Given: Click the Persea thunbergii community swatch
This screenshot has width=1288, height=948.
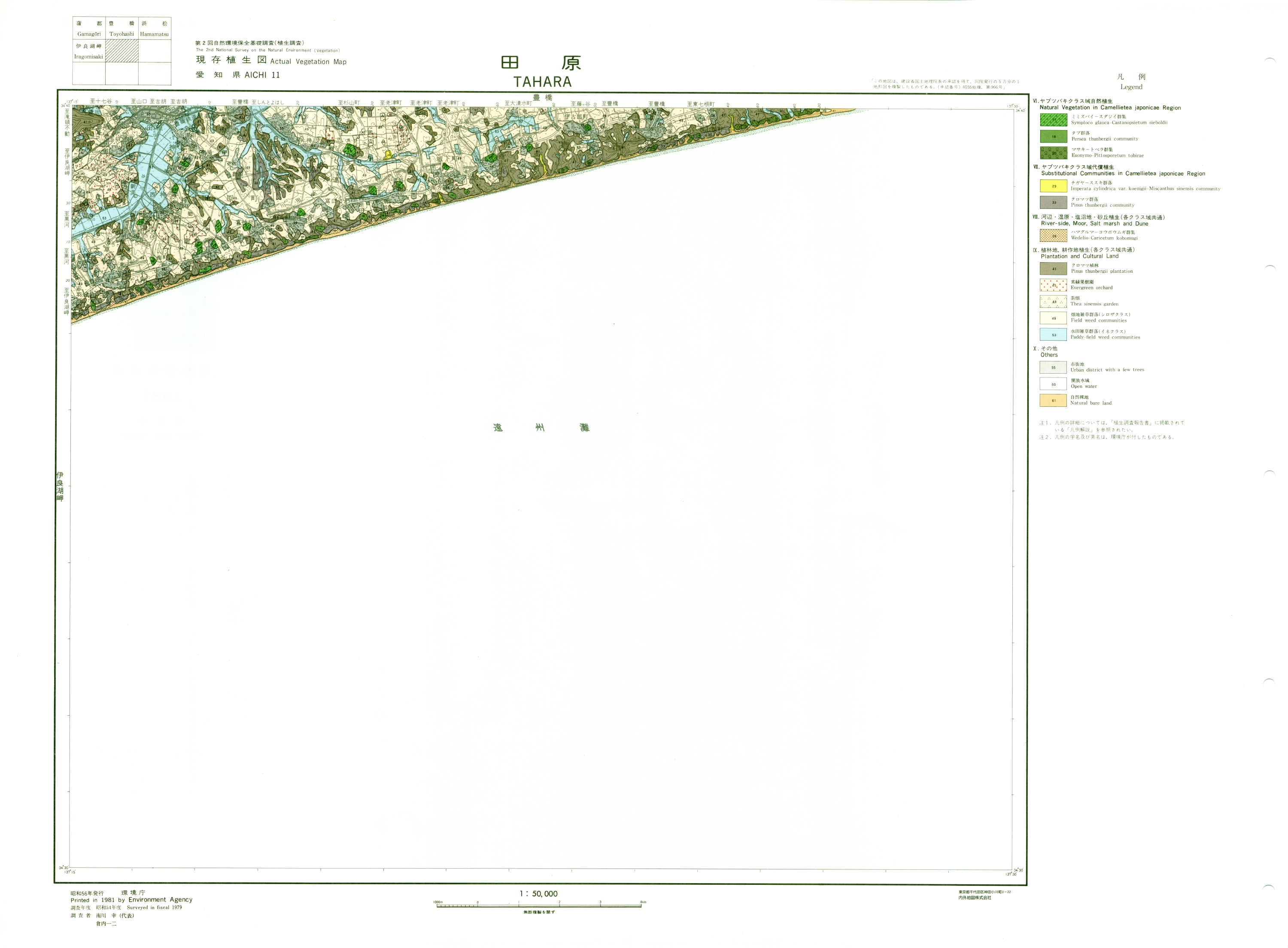Looking at the screenshot, I should click(x=1054, y=137).
